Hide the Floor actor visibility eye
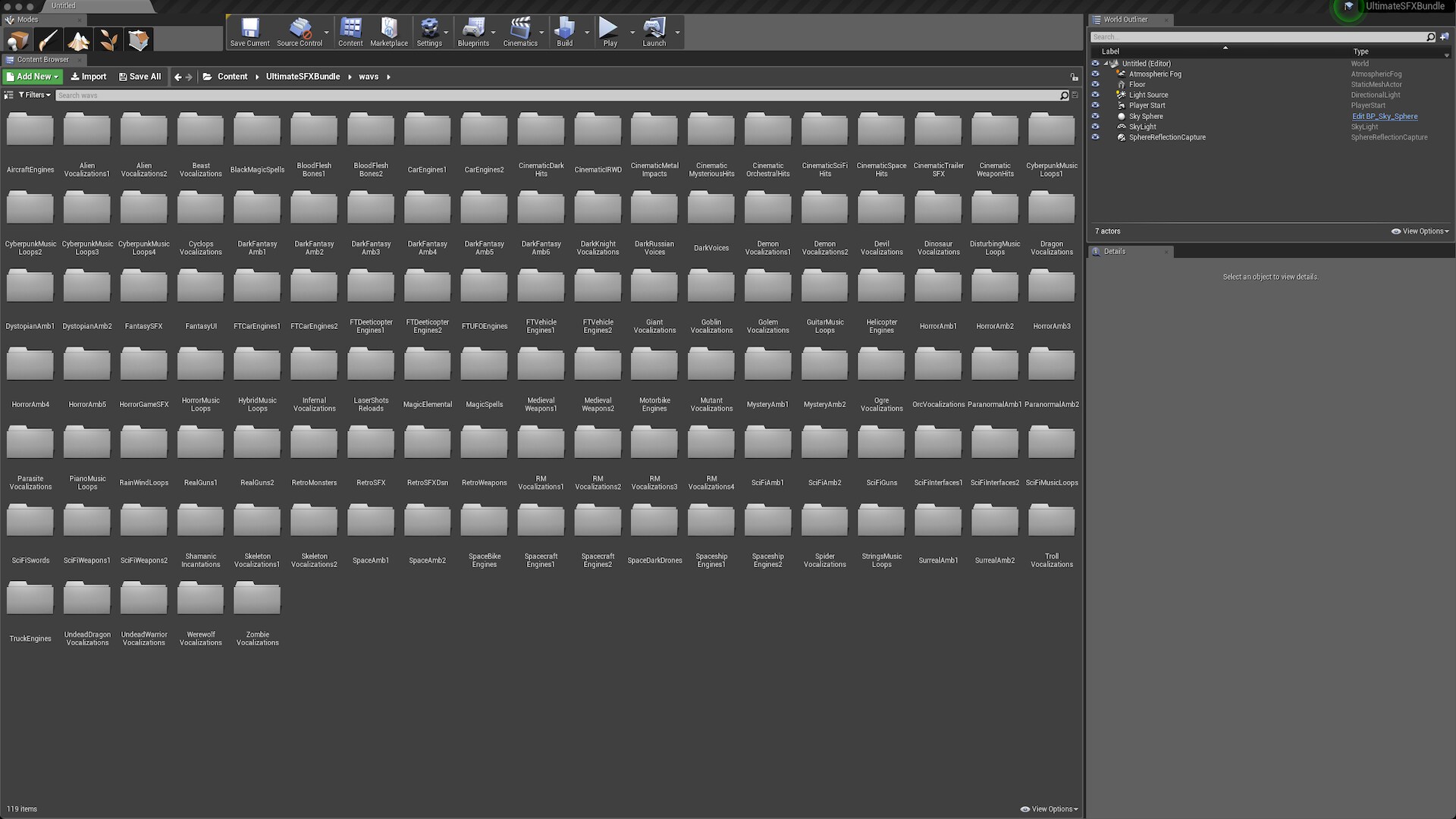Screen dimensions: 1456x819 coord(1095,84)
